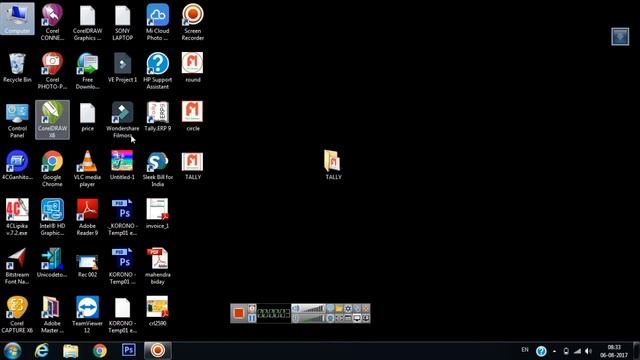
Task: Select the VE Project 1 file
Action: [122, 67]
